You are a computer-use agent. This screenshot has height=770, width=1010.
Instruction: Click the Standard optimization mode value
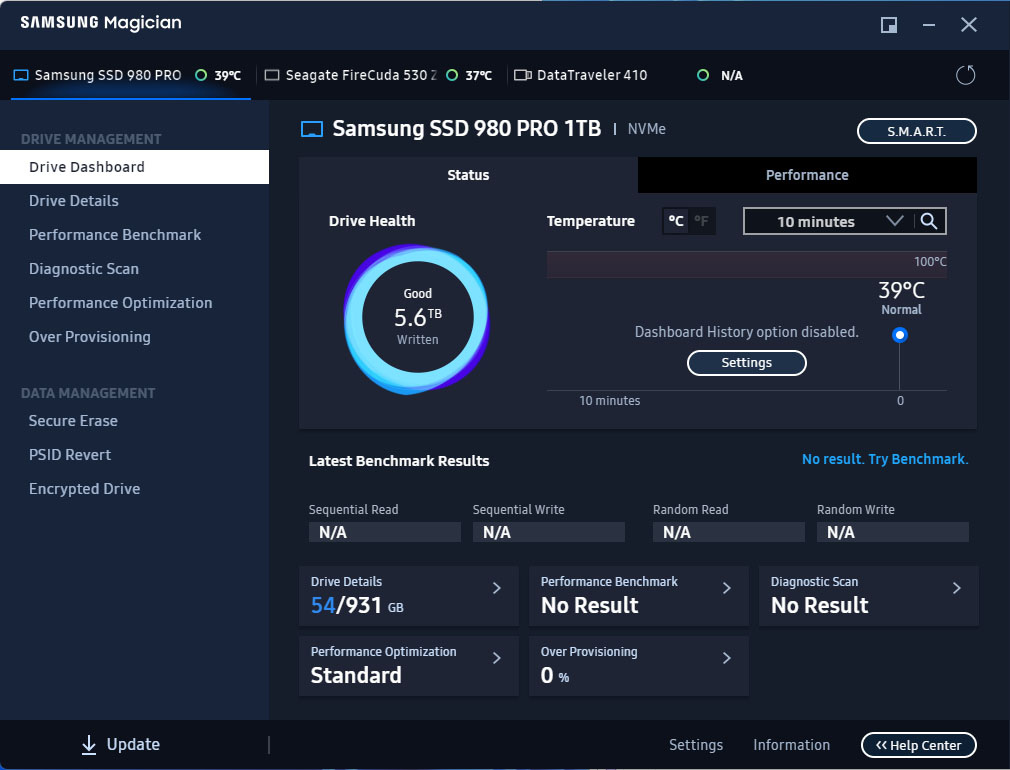[356, 675]
